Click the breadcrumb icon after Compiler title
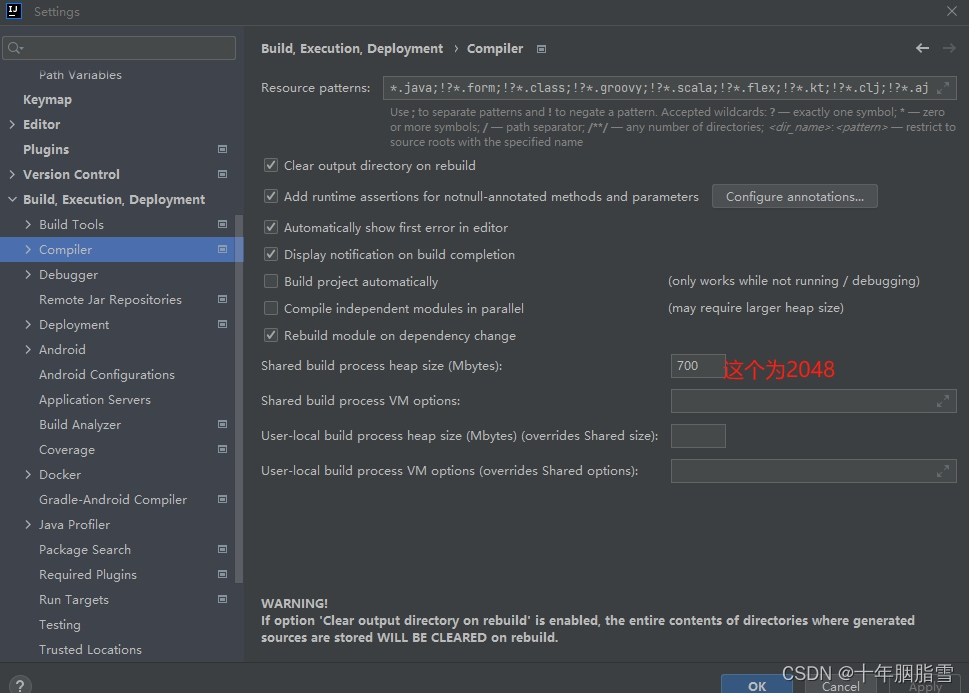Viewport: 969px width, 693px height. (540, 48)
